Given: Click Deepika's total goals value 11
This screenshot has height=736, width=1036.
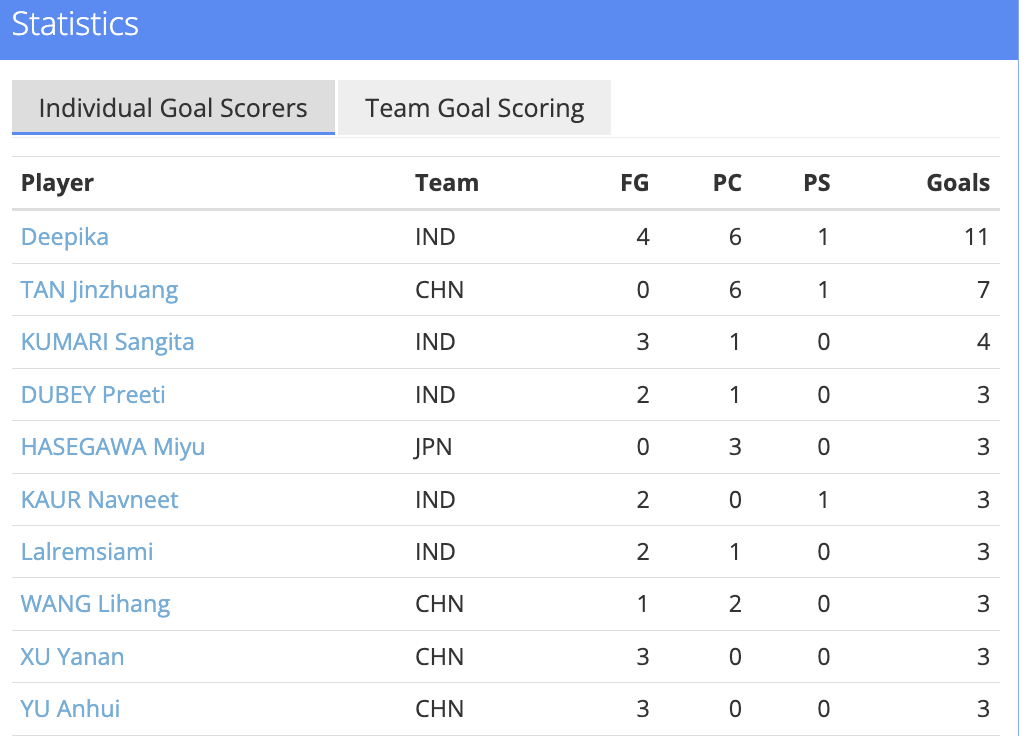Looking at the screenshot, I should 976,237.
